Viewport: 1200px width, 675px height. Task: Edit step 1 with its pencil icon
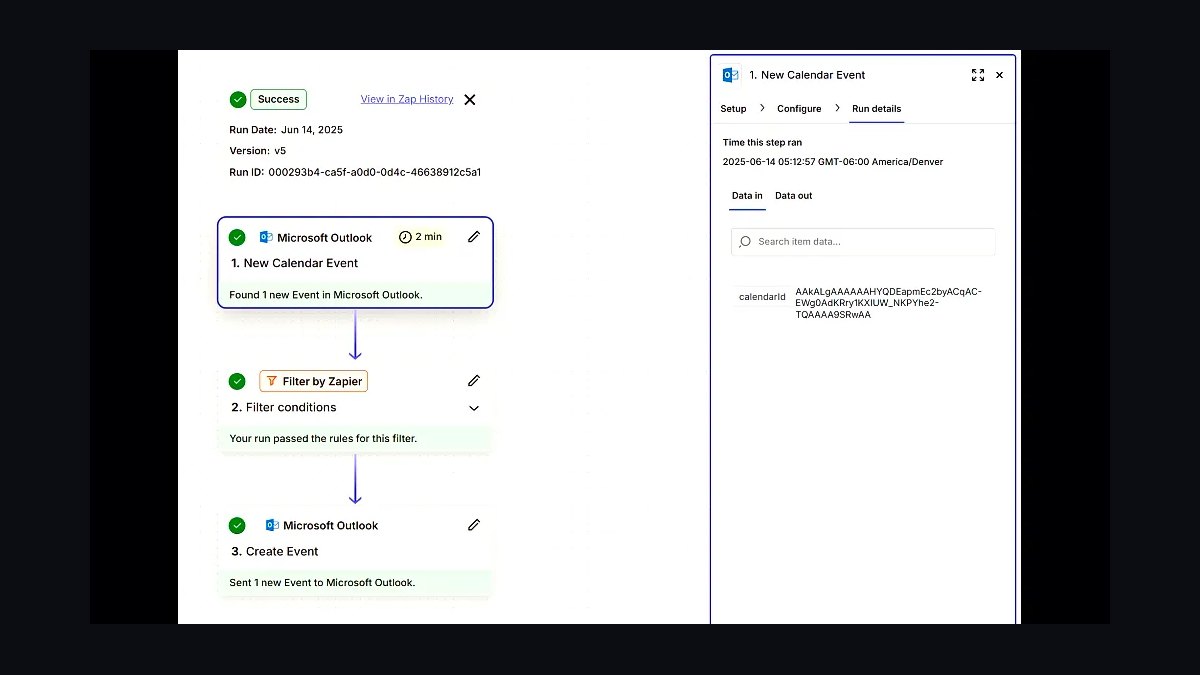[474, 237]
